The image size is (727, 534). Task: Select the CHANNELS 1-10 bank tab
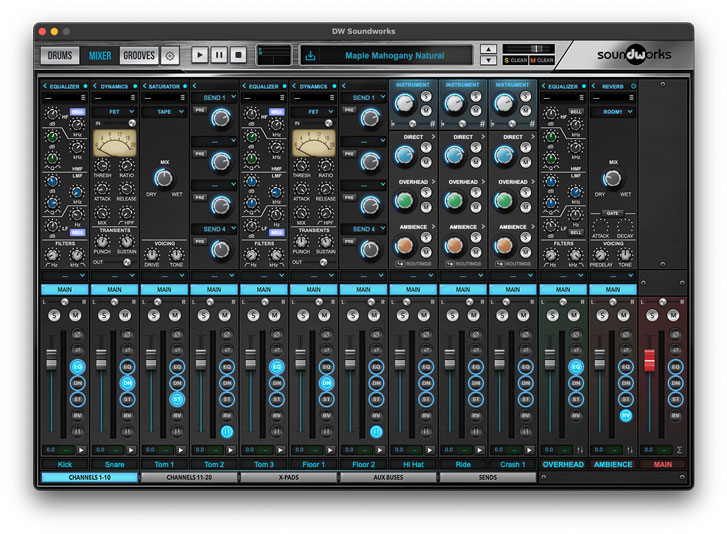89,477
